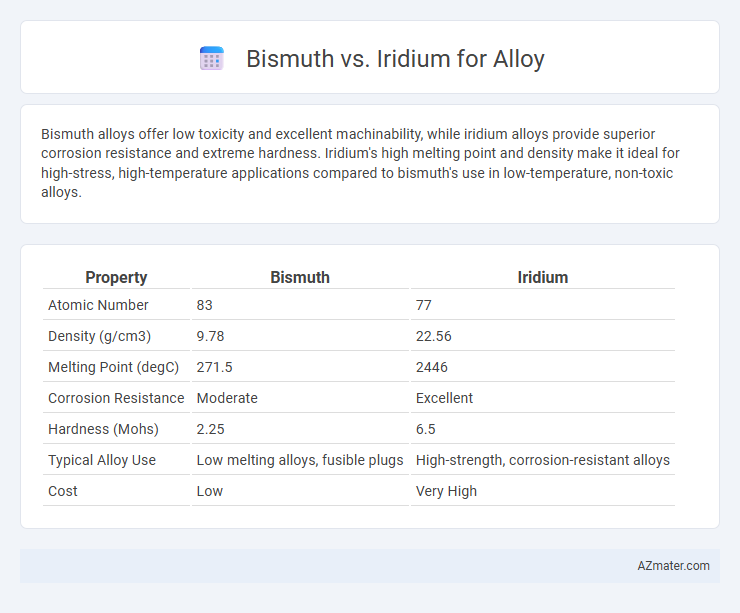Select the 'Melting Point (degC)' row label
Screen dimensions: 740x613
tap(113, 367)
